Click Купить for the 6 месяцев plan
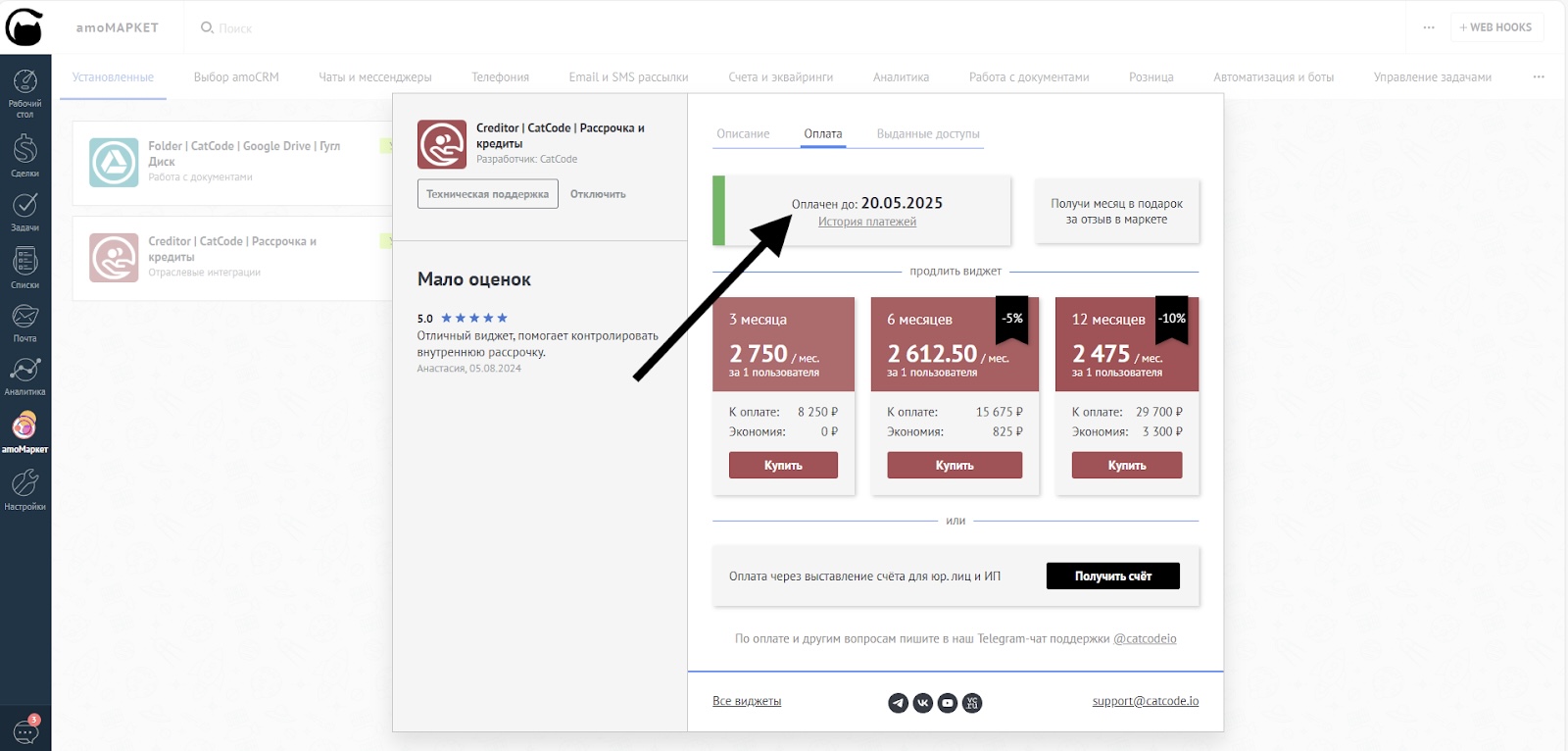This screenshot has height=751, width=1568. click(x=955, y=465)
